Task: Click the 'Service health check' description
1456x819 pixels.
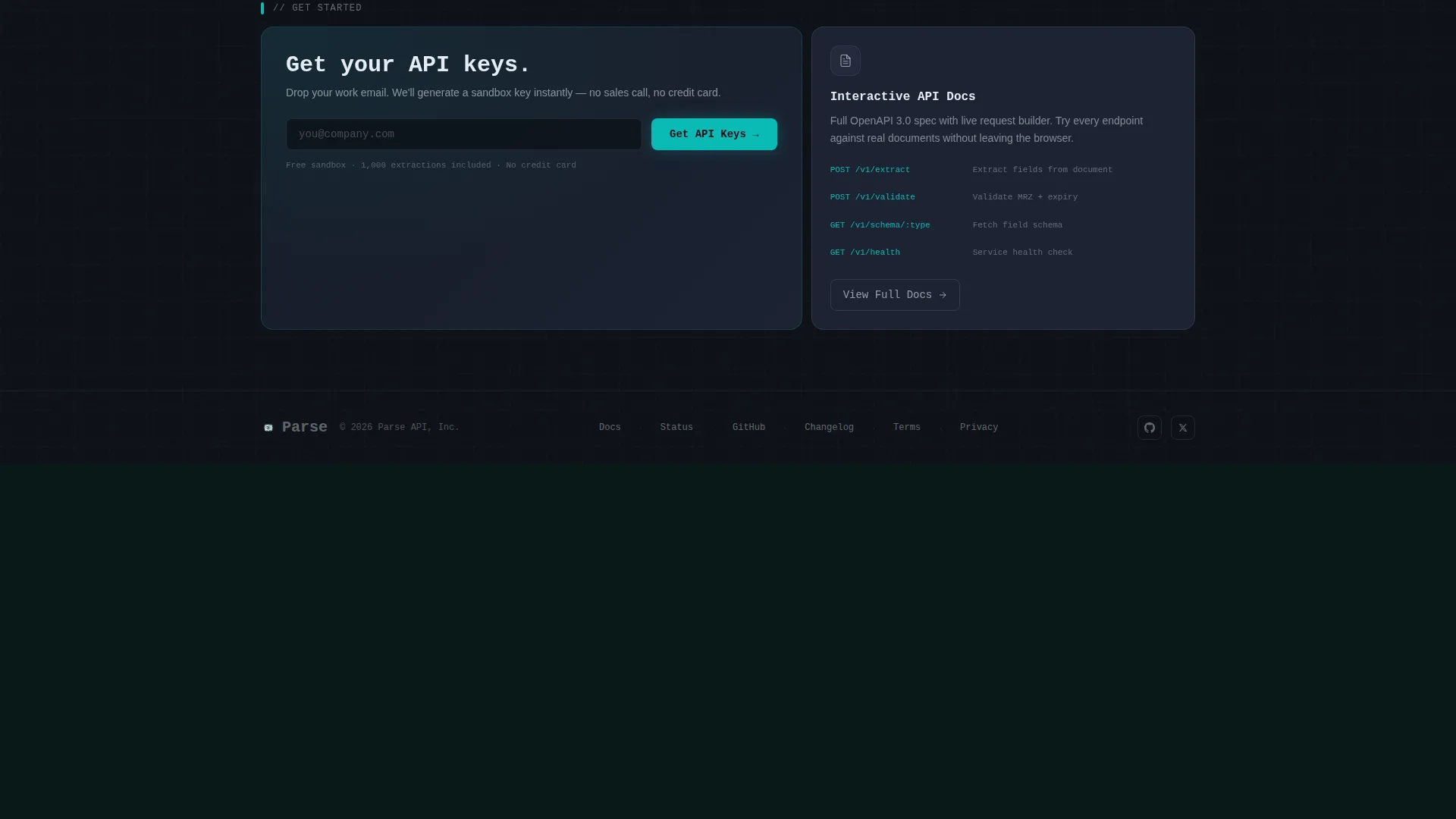Action: (1022, 253)
